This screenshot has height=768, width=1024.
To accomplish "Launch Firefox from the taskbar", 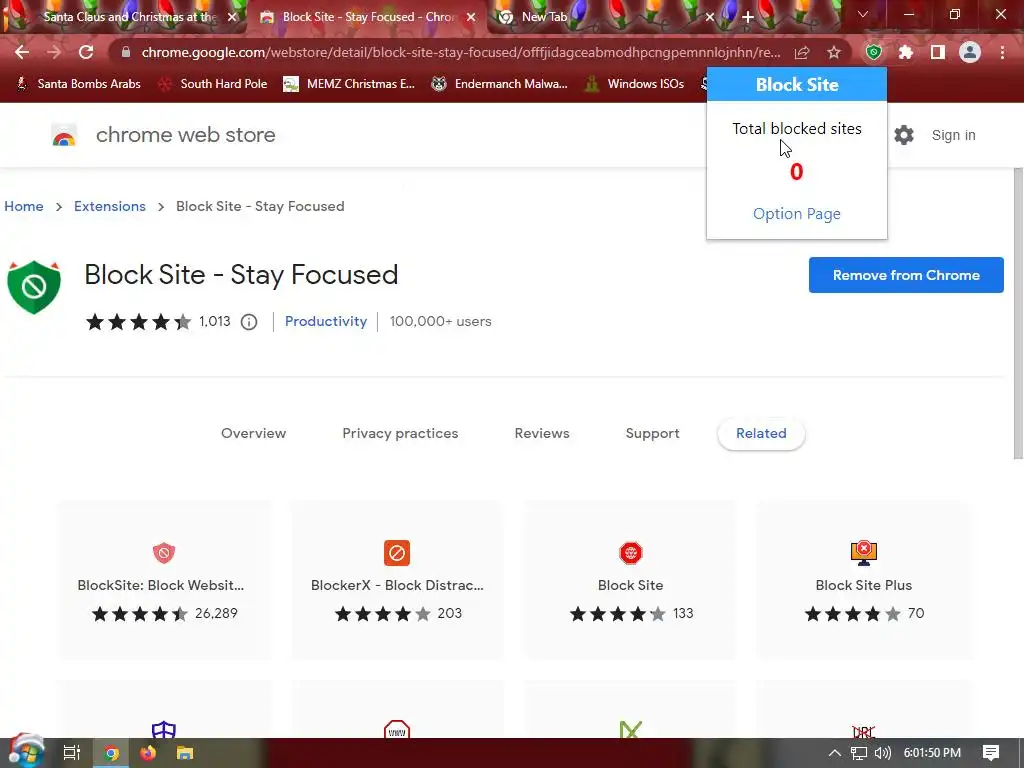I will tap(148, 753).
